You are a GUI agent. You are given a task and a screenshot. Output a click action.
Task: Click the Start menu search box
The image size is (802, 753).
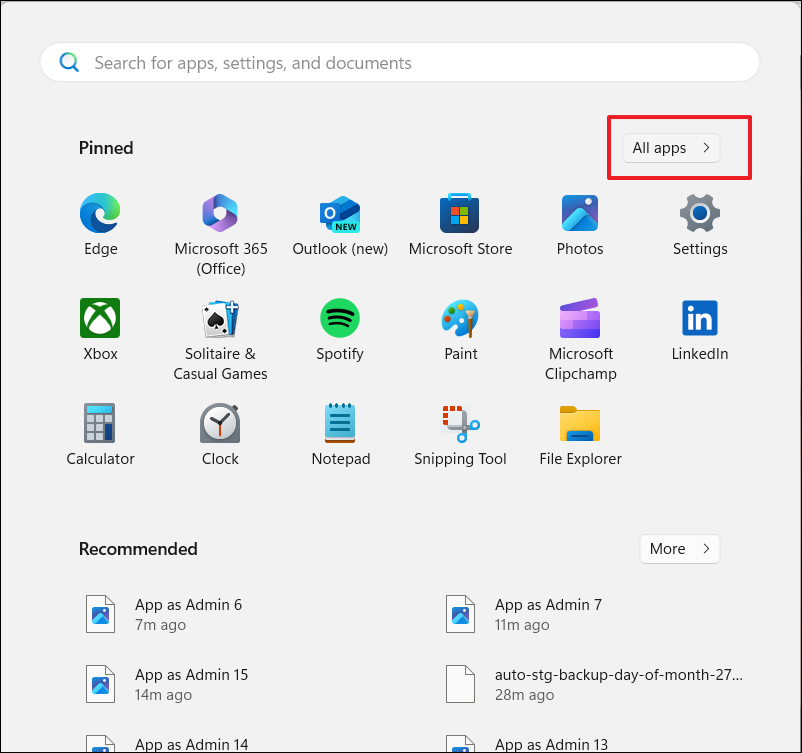click(400, 63)
